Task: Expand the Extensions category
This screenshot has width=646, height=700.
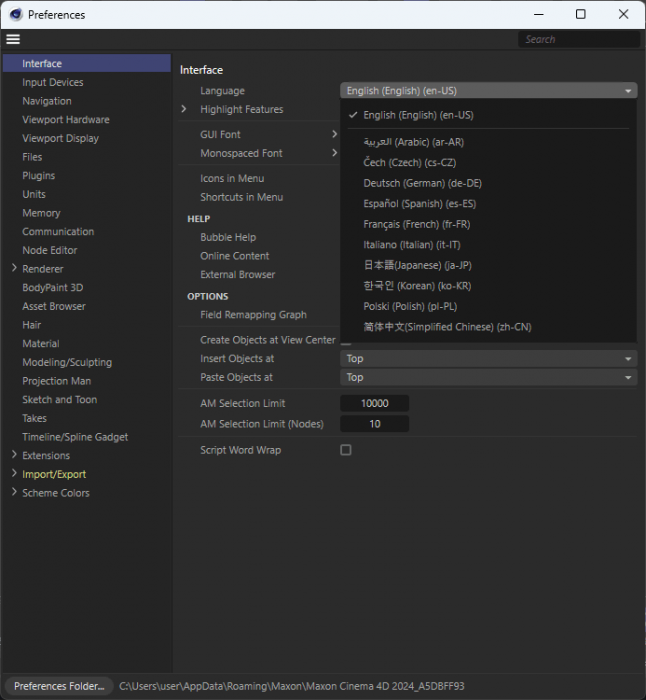Action: click(x=14, y=455)
